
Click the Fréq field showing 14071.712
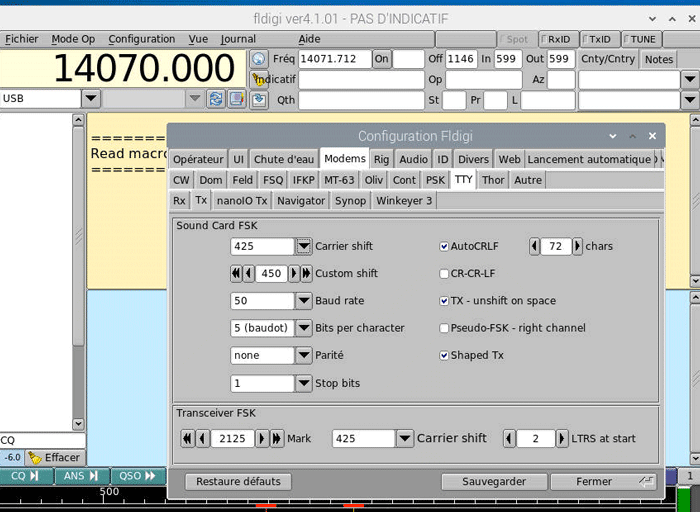coord(335,59)
